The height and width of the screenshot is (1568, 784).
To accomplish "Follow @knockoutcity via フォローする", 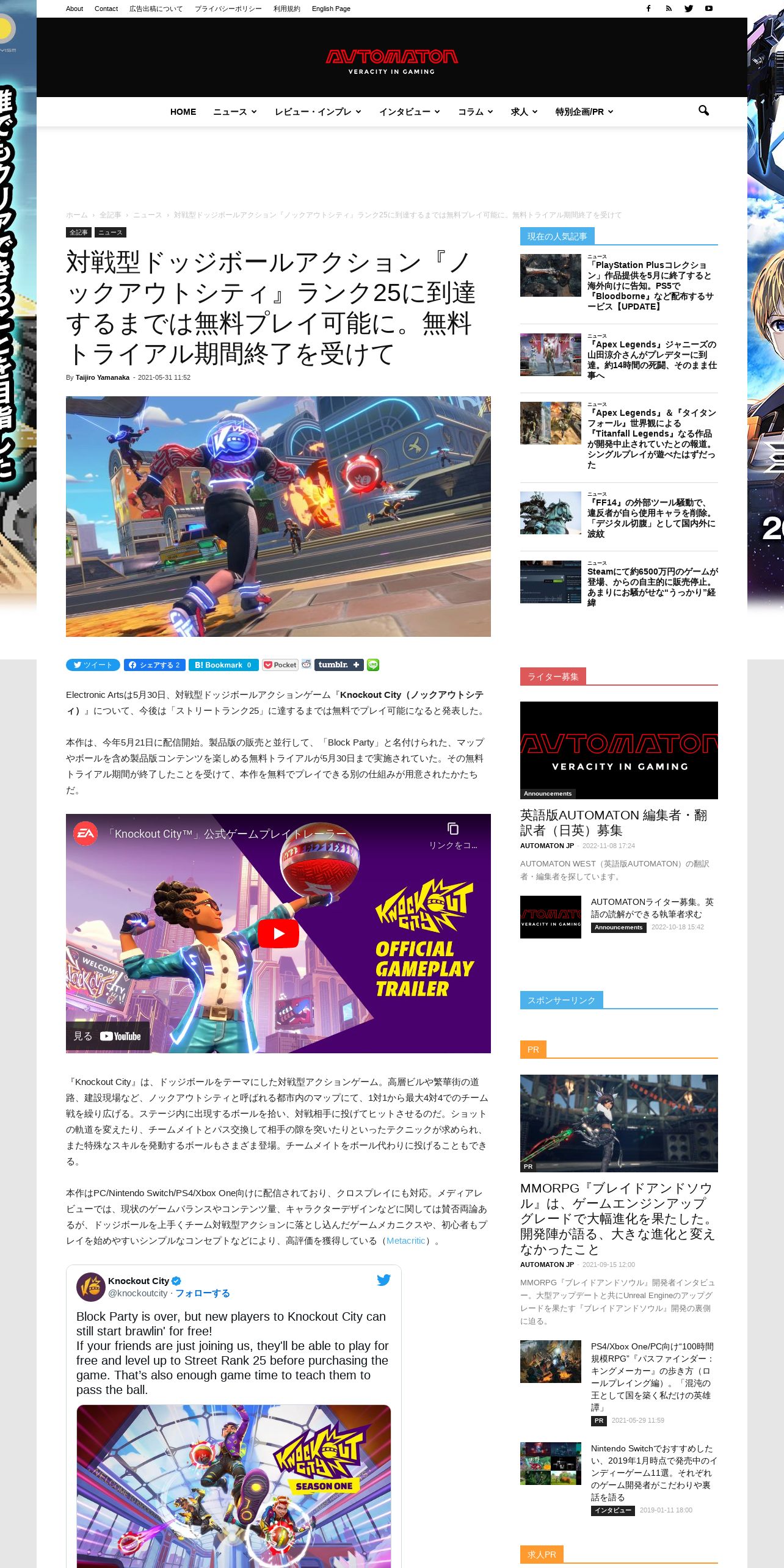I will click(203, 1293).
